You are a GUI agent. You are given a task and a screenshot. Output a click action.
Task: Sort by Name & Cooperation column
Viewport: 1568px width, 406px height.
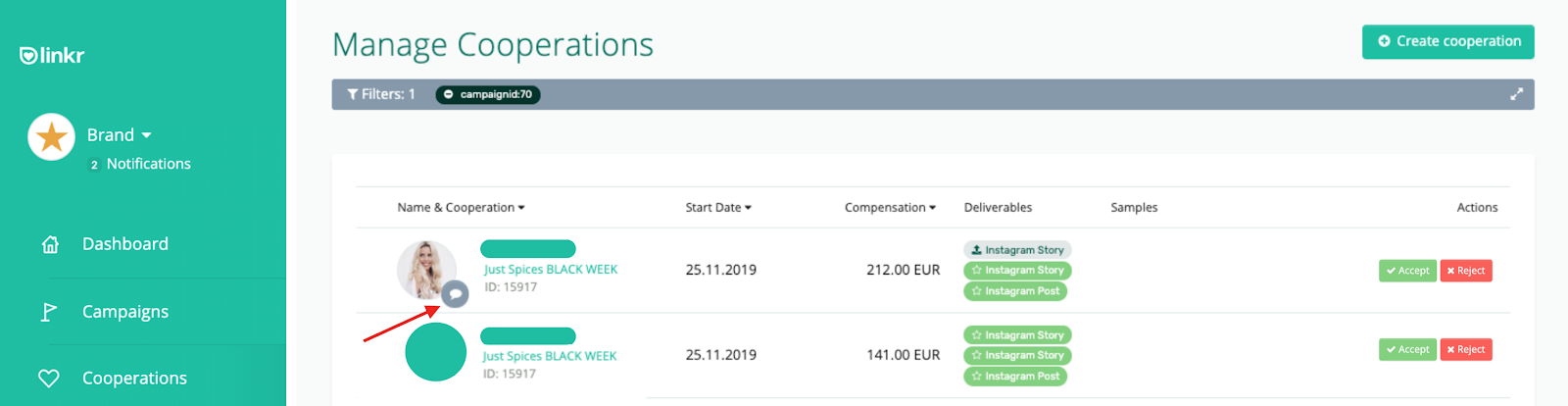click(461, 208)
